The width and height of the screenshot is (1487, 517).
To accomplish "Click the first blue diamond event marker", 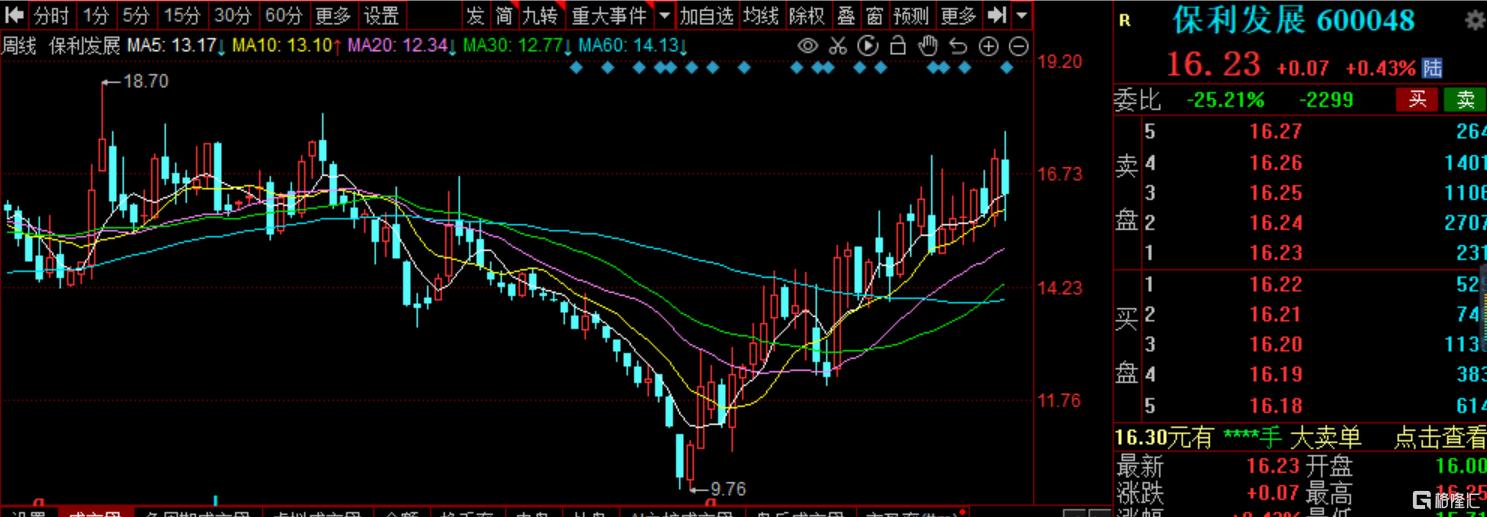I will pyautogui.click(x=574, y=67).
